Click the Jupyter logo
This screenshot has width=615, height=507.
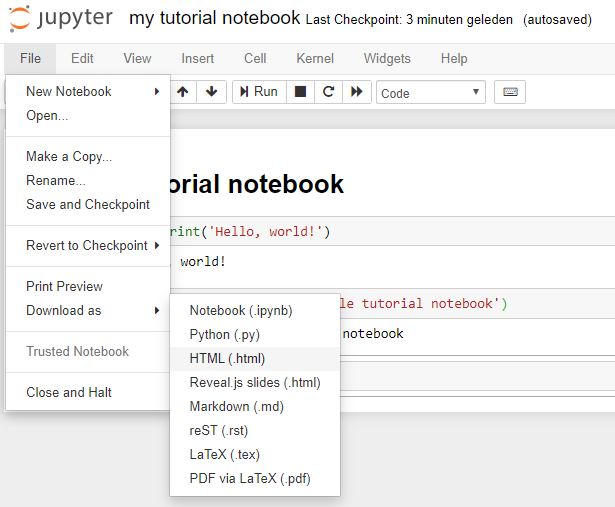click(x=61, y=18)
